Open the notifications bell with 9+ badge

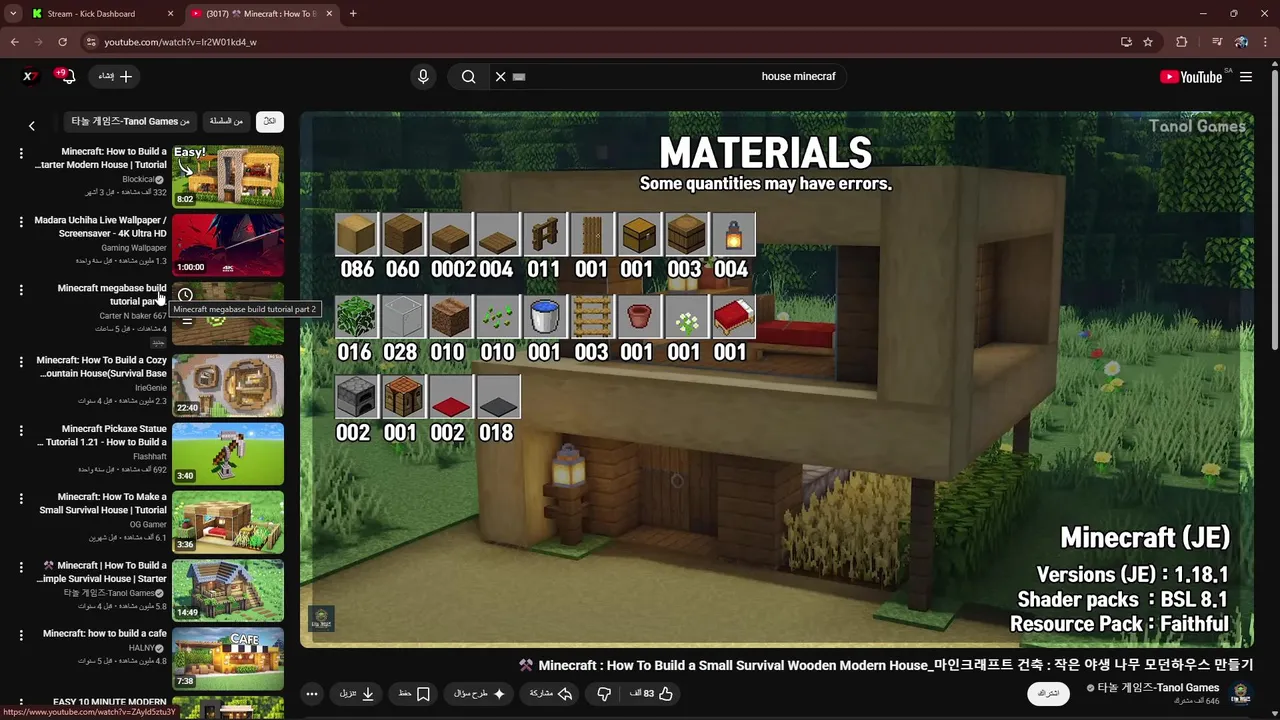68,77
